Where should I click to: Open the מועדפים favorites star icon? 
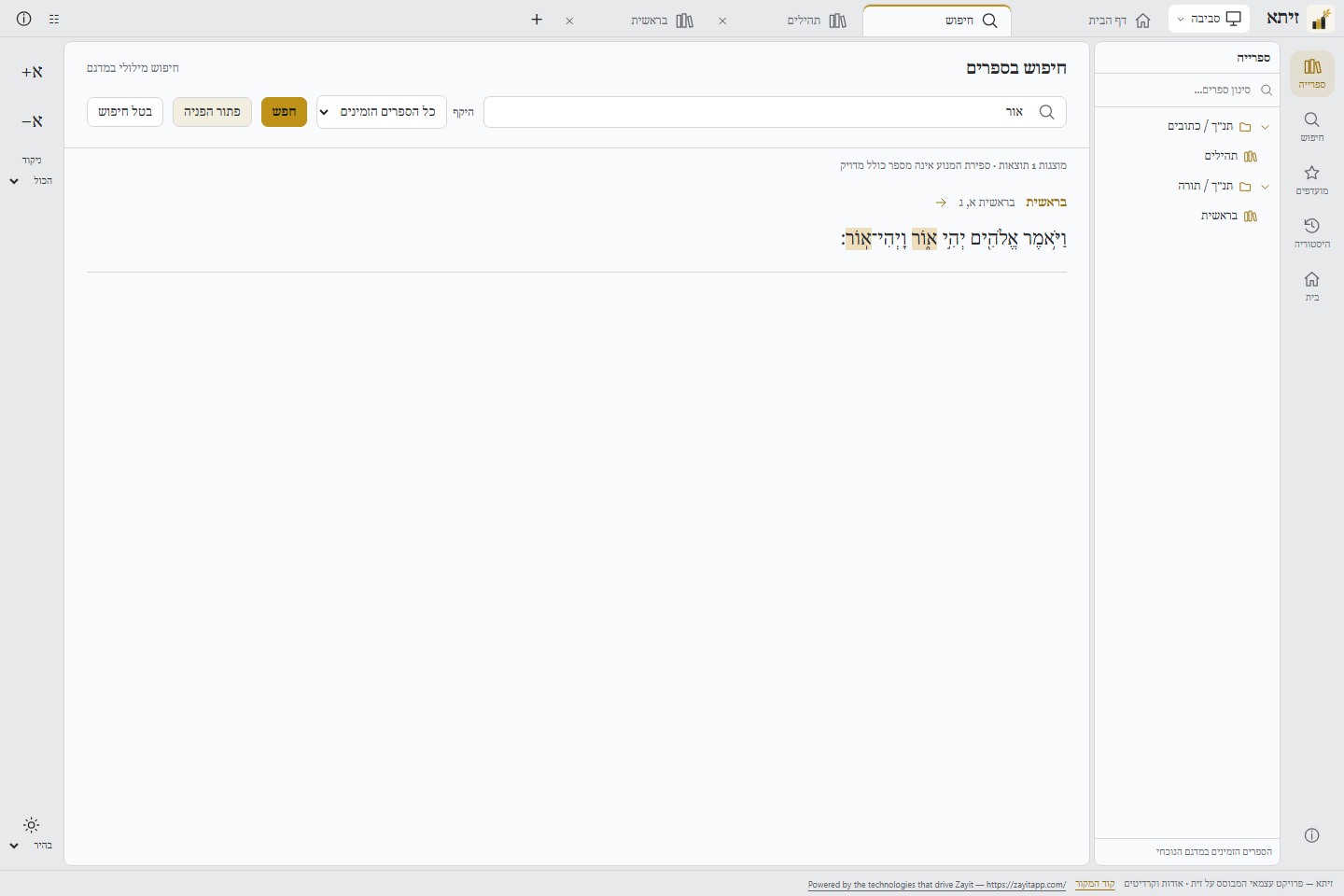[1311, 179]
